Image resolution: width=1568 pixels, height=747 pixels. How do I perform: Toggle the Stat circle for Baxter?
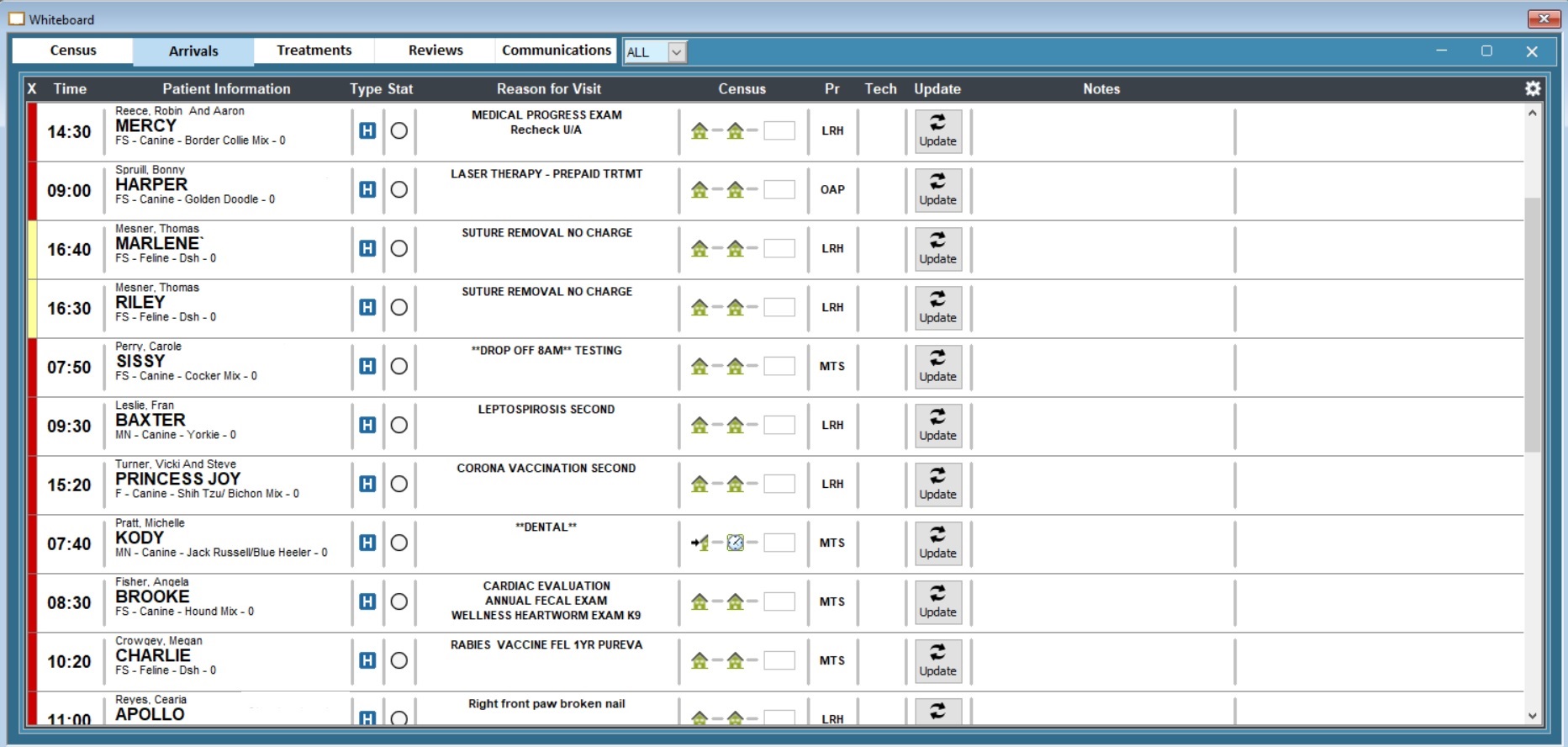pyautogui.click(x=399, y=425)
